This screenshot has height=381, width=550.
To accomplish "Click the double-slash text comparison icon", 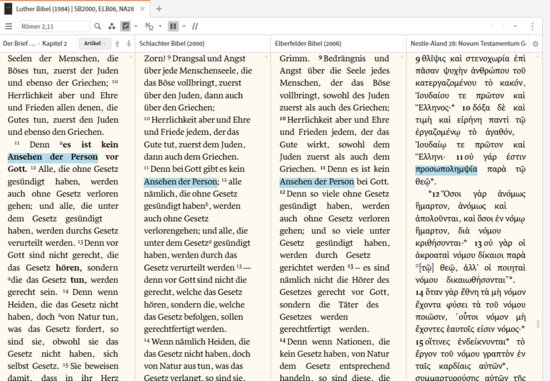I will [195, 26].
